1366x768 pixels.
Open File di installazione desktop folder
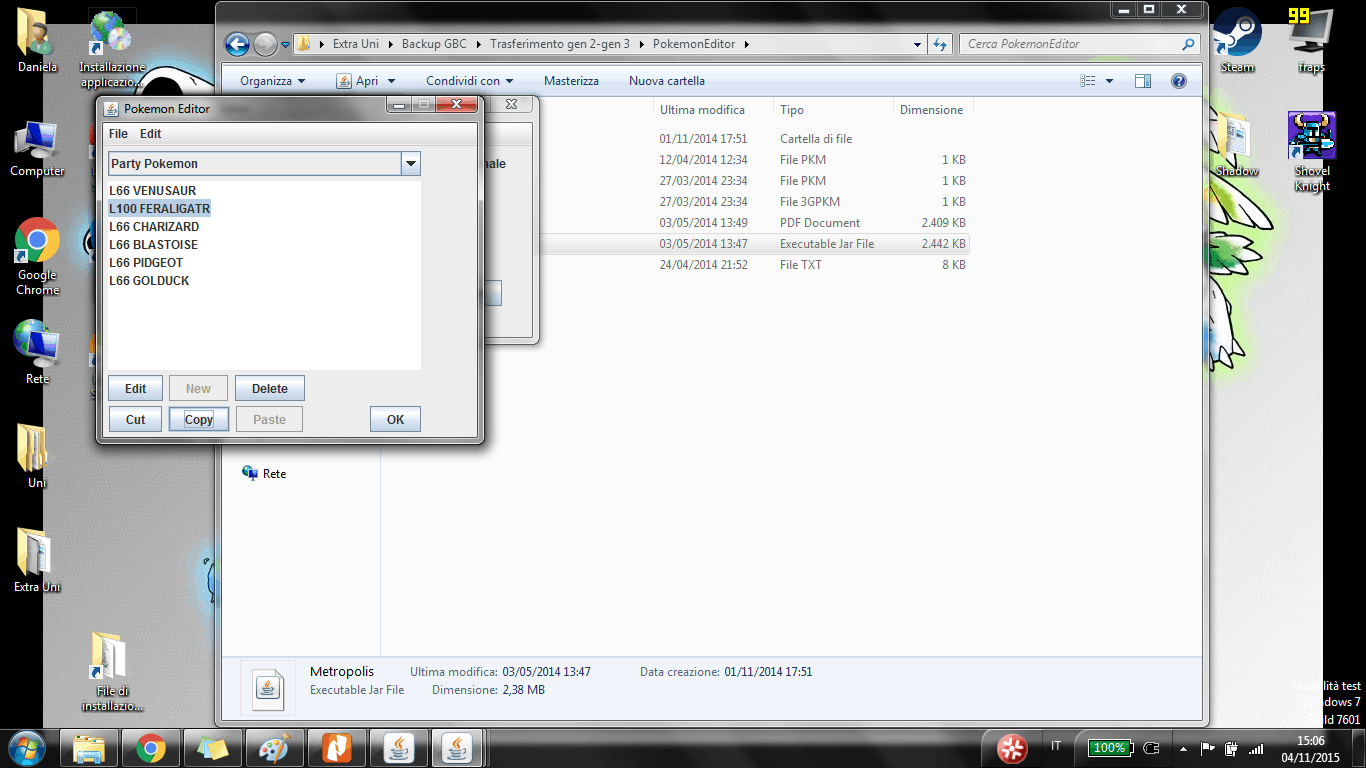pyautogui.click(x=112, y=671)
